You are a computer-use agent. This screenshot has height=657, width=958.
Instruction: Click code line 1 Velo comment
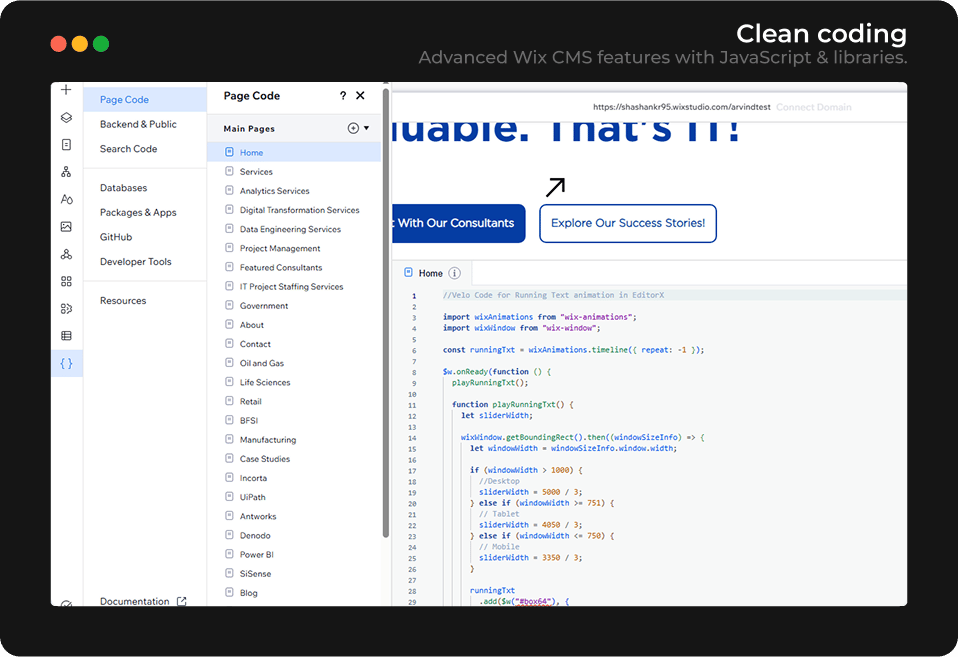553,295
